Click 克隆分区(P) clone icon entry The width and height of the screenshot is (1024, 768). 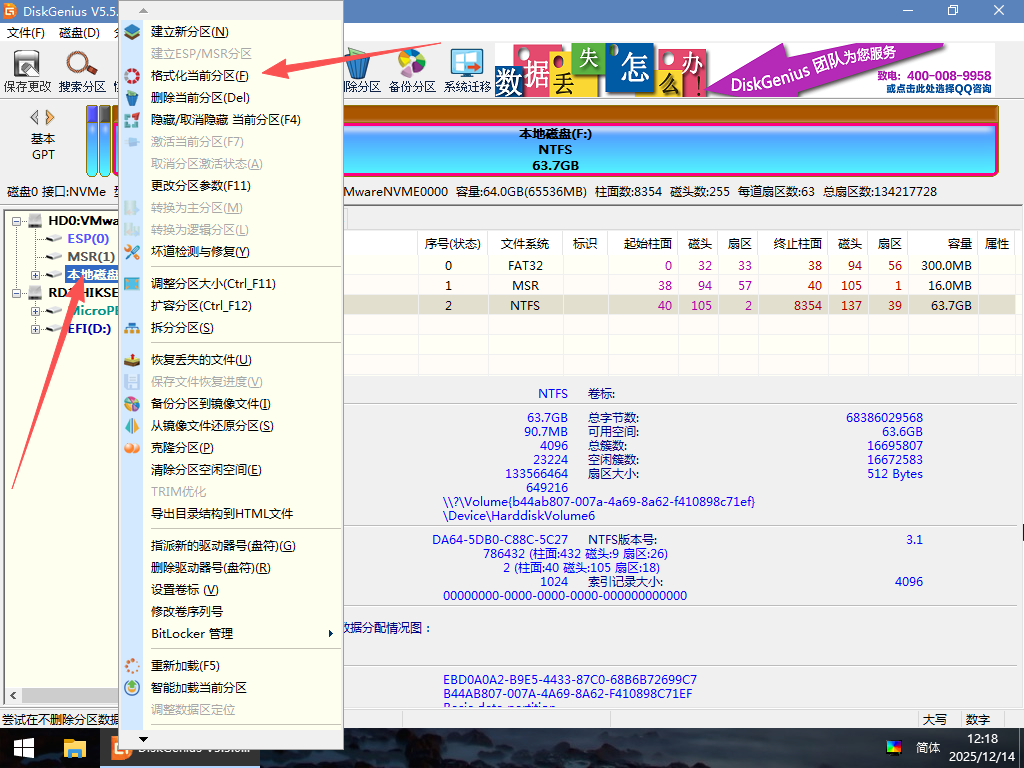(x=182, y=448)
